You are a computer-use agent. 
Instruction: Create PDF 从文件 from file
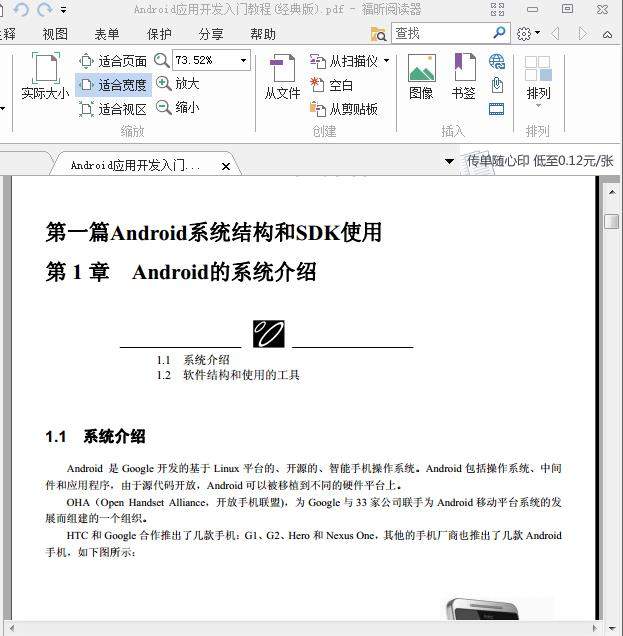point(283,77)
